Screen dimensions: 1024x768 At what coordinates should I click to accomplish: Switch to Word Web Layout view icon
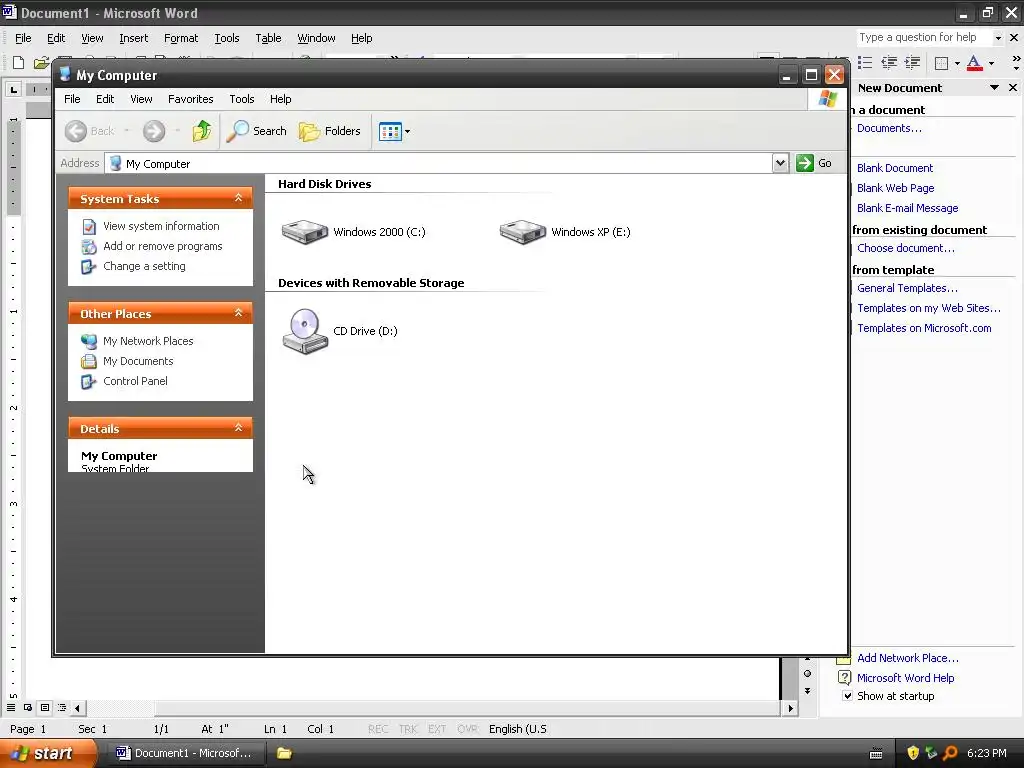[28, 708]
